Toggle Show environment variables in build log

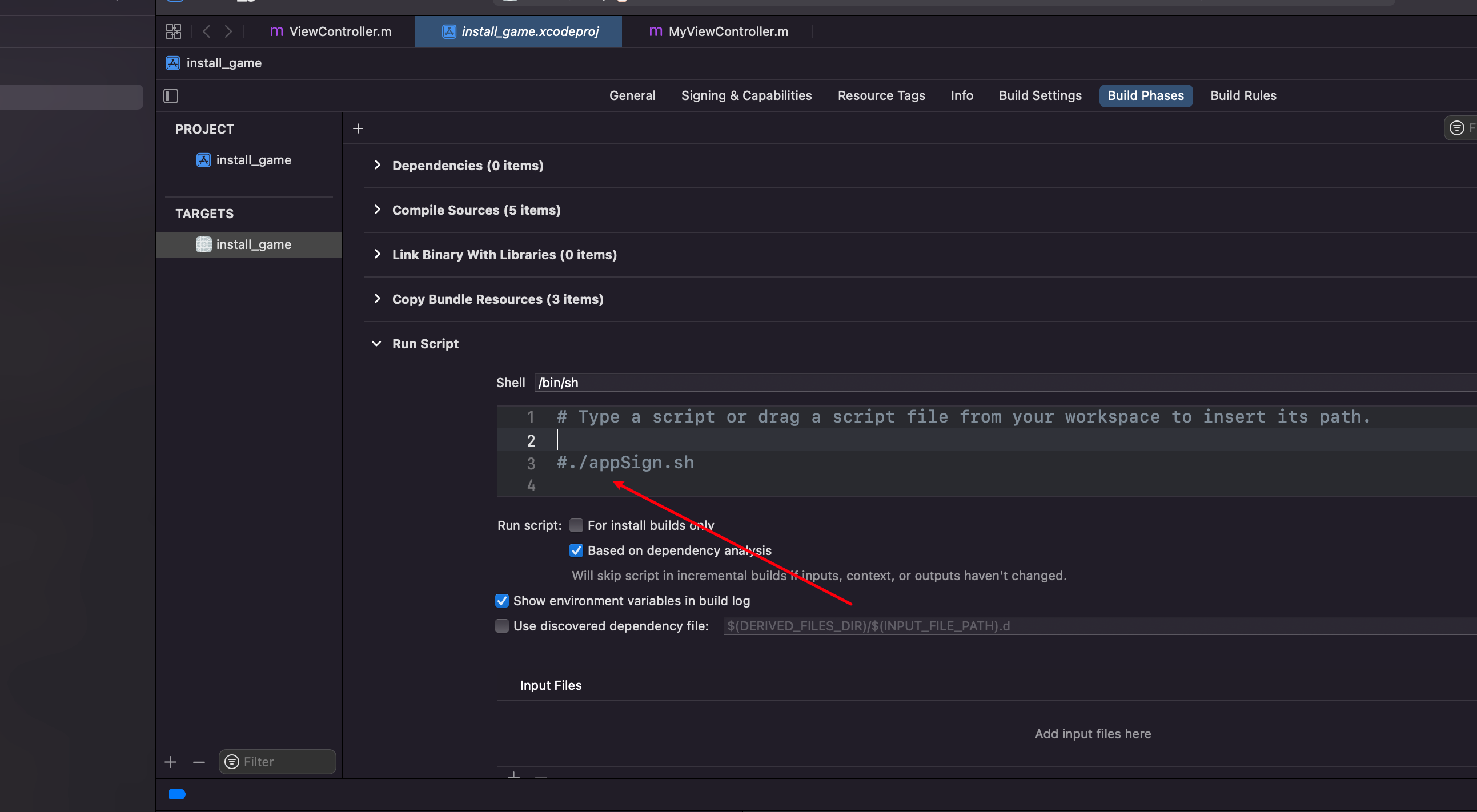coord(501,601)
